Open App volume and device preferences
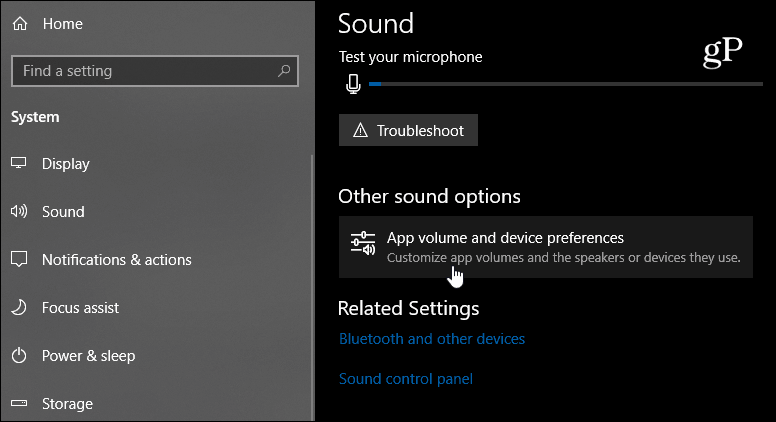 [x=546, y=247]
